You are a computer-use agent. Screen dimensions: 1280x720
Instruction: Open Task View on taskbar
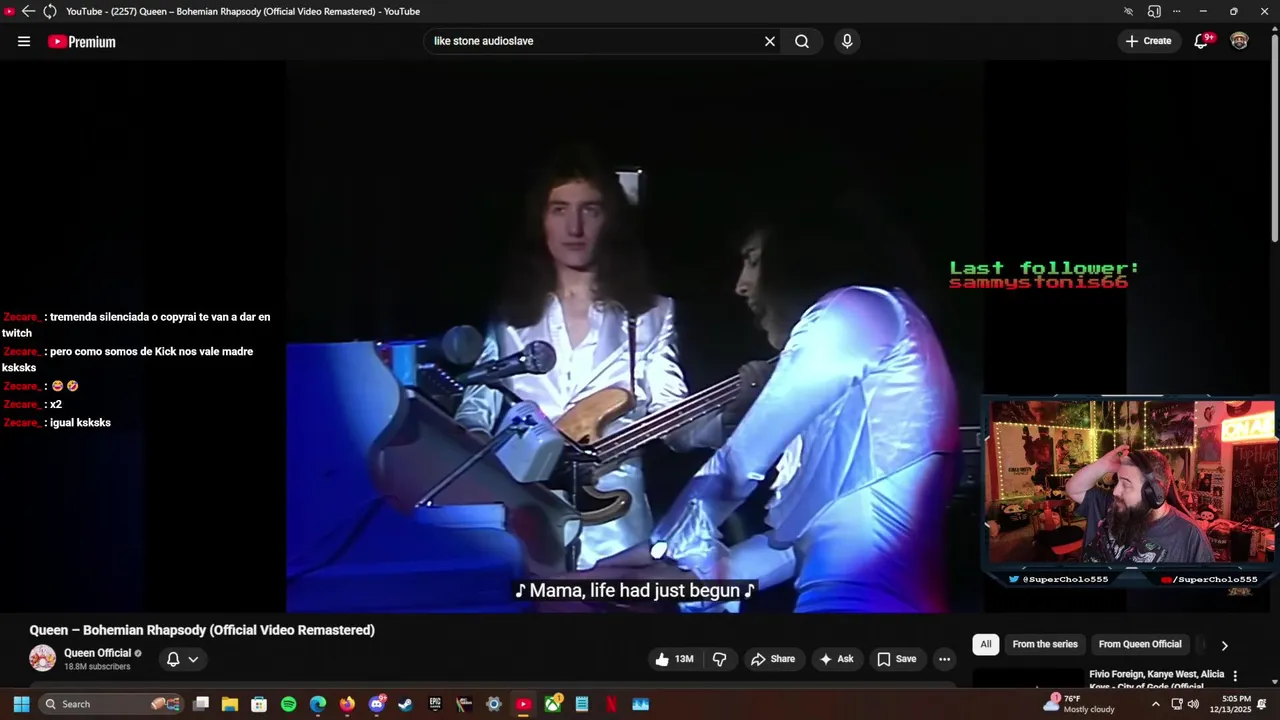tap(201, 704)
